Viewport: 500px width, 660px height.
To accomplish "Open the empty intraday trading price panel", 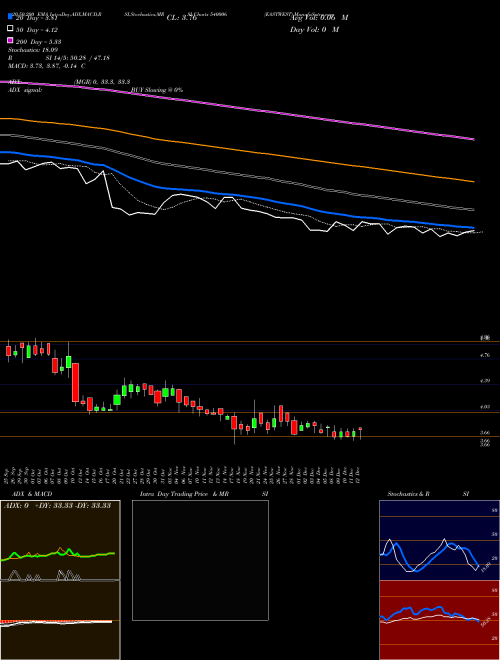I will (x=200, y=560).
